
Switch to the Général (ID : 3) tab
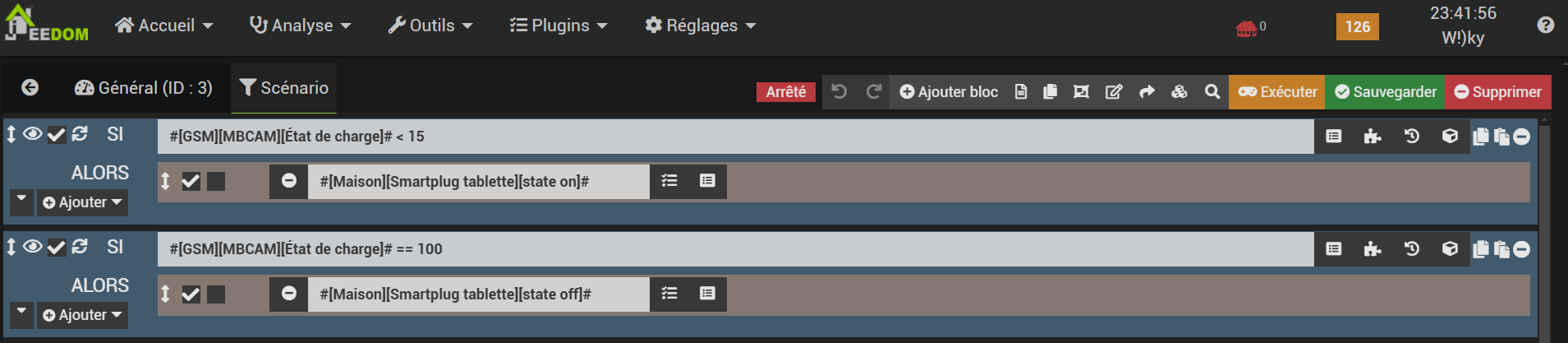point(144,88)
